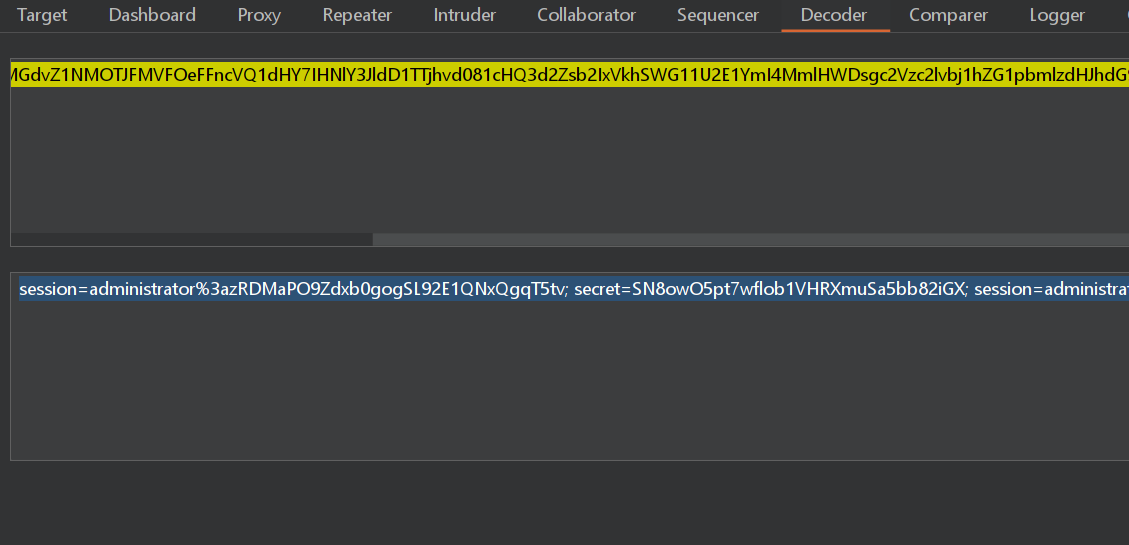Screen dimensions: 1129x545
Task: Open the Repeater tab
Action: point(357,15)
